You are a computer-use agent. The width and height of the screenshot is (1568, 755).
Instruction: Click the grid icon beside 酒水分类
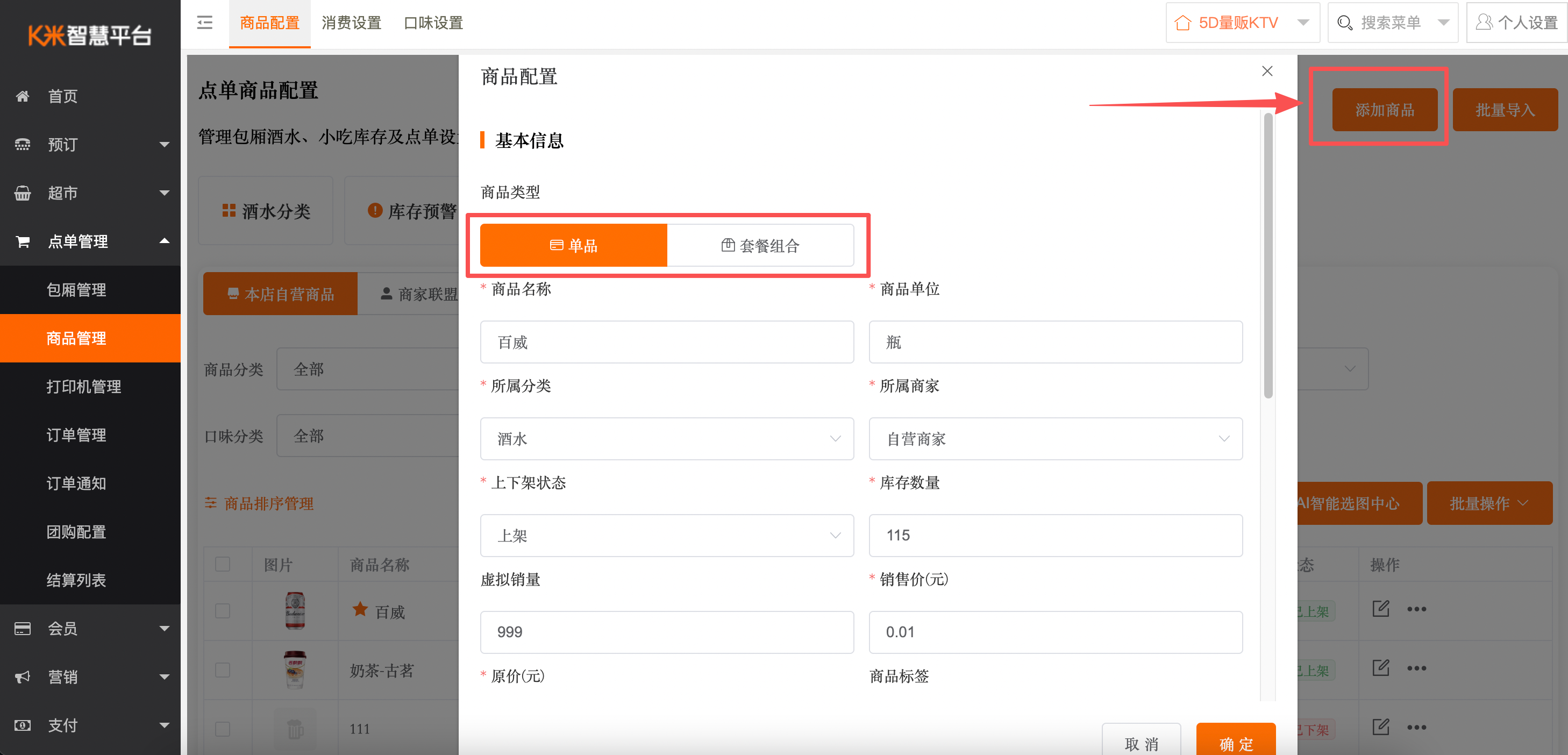(229, 211)
